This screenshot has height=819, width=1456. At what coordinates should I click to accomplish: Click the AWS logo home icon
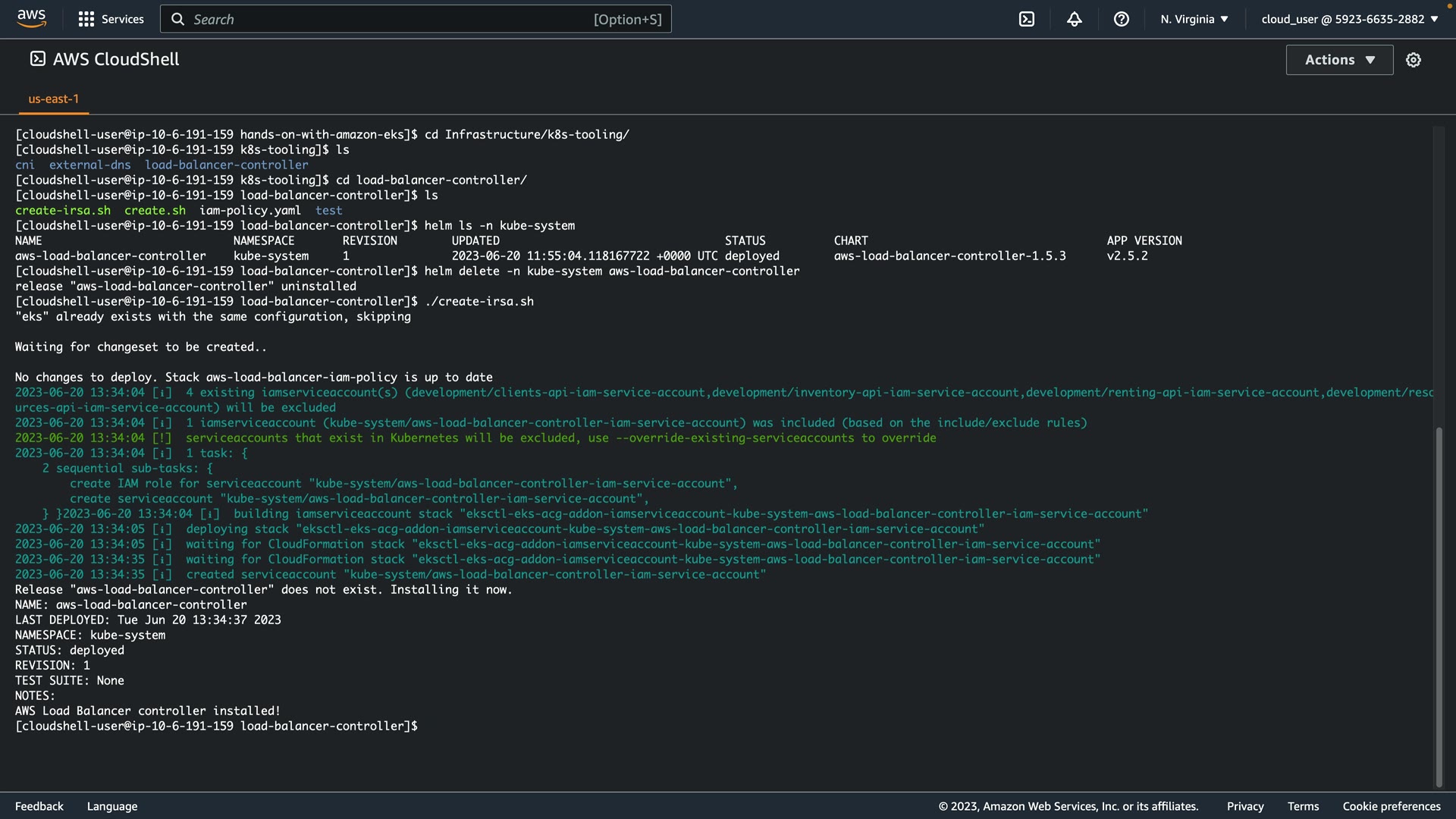point(31,18)
